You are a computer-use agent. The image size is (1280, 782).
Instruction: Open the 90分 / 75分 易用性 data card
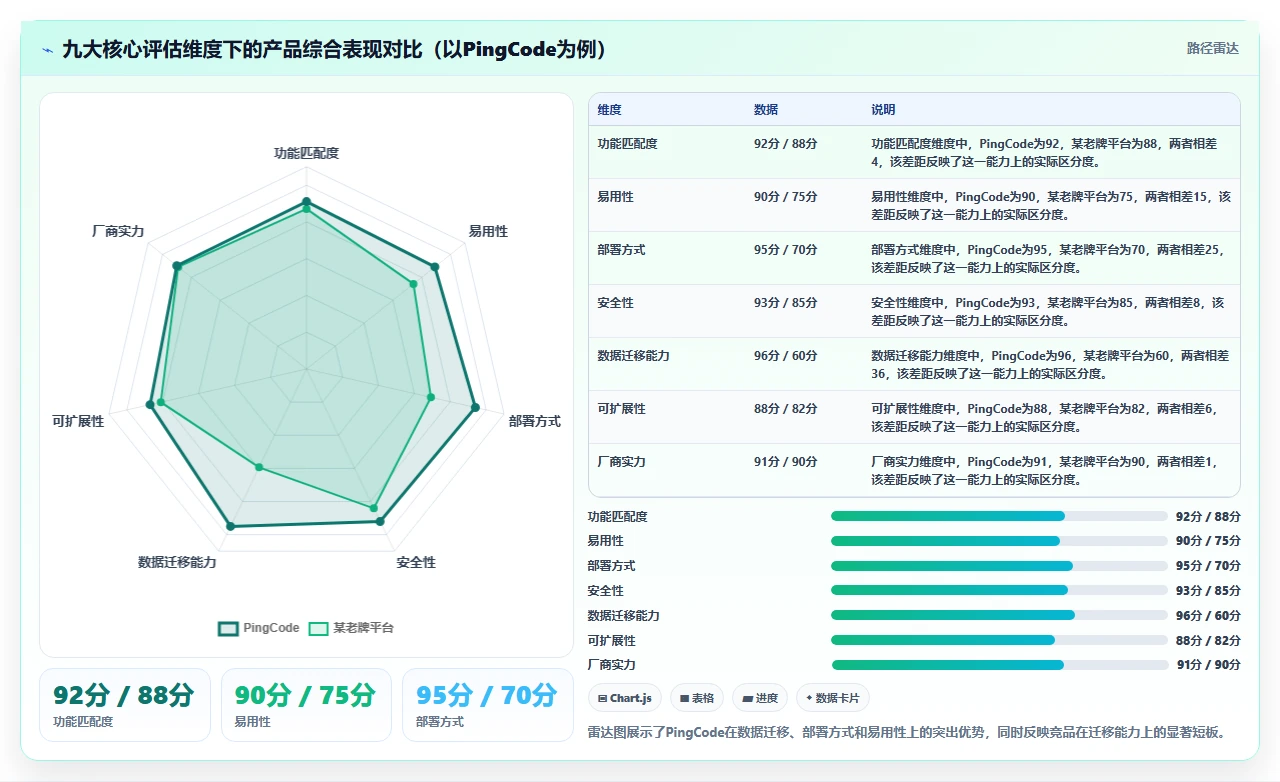click(306, 705)
